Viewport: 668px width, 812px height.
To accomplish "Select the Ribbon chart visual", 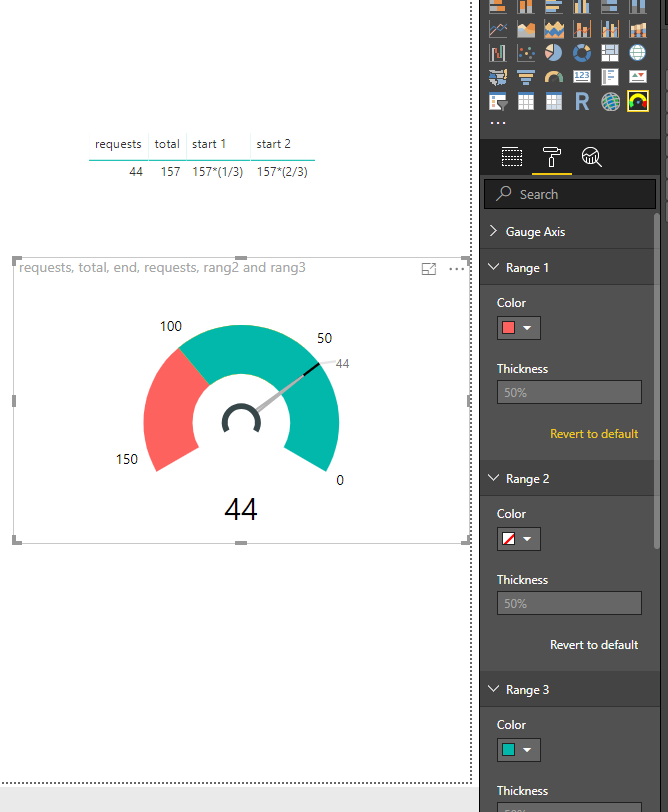I will click(x=637, y=29).
